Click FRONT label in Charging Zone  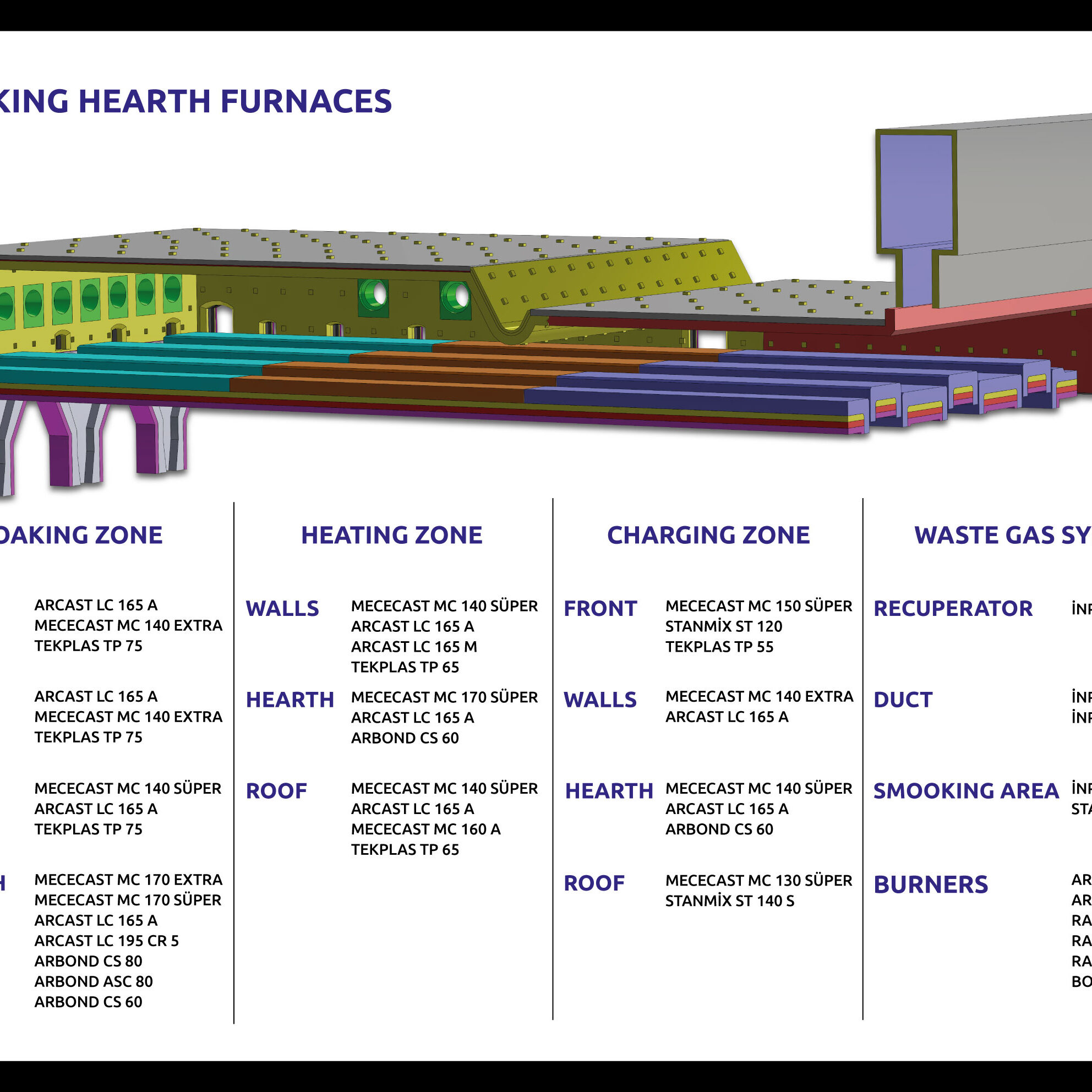[x=600, y=609]
